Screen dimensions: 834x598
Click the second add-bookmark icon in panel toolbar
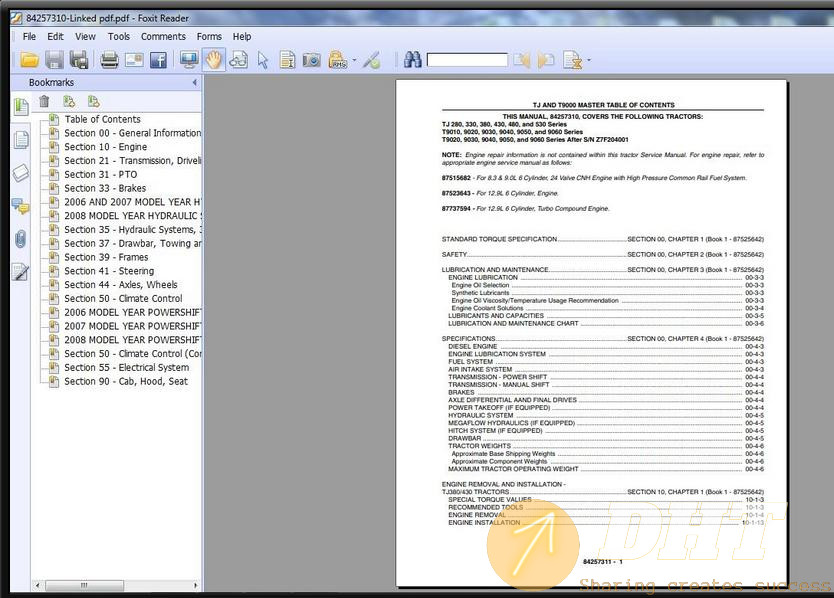click(94, 101)
